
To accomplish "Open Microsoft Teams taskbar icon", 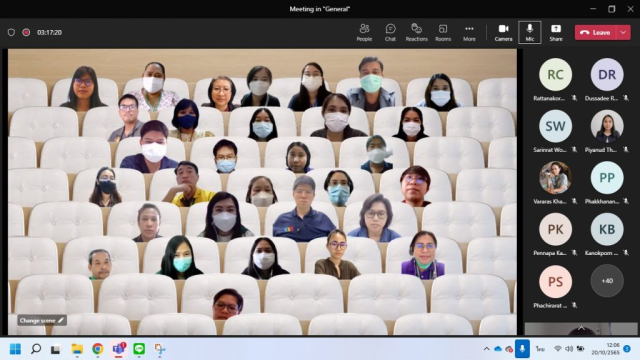I will pyautogui.click(x=118, y=349).
